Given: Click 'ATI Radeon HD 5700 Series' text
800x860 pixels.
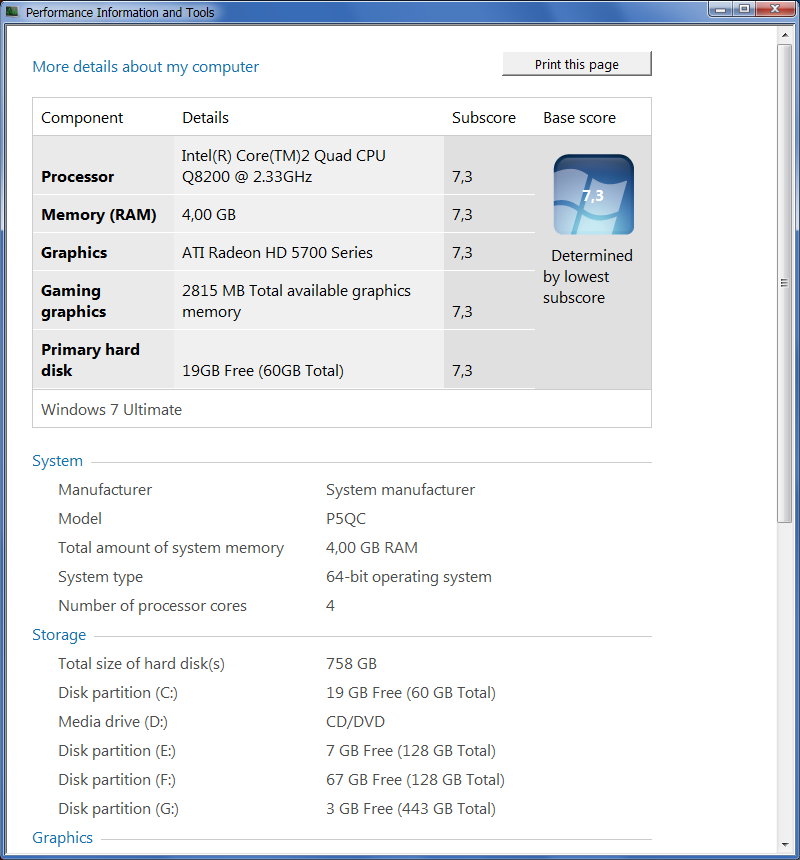Looking at the screenshot, I should coord(277,253).
